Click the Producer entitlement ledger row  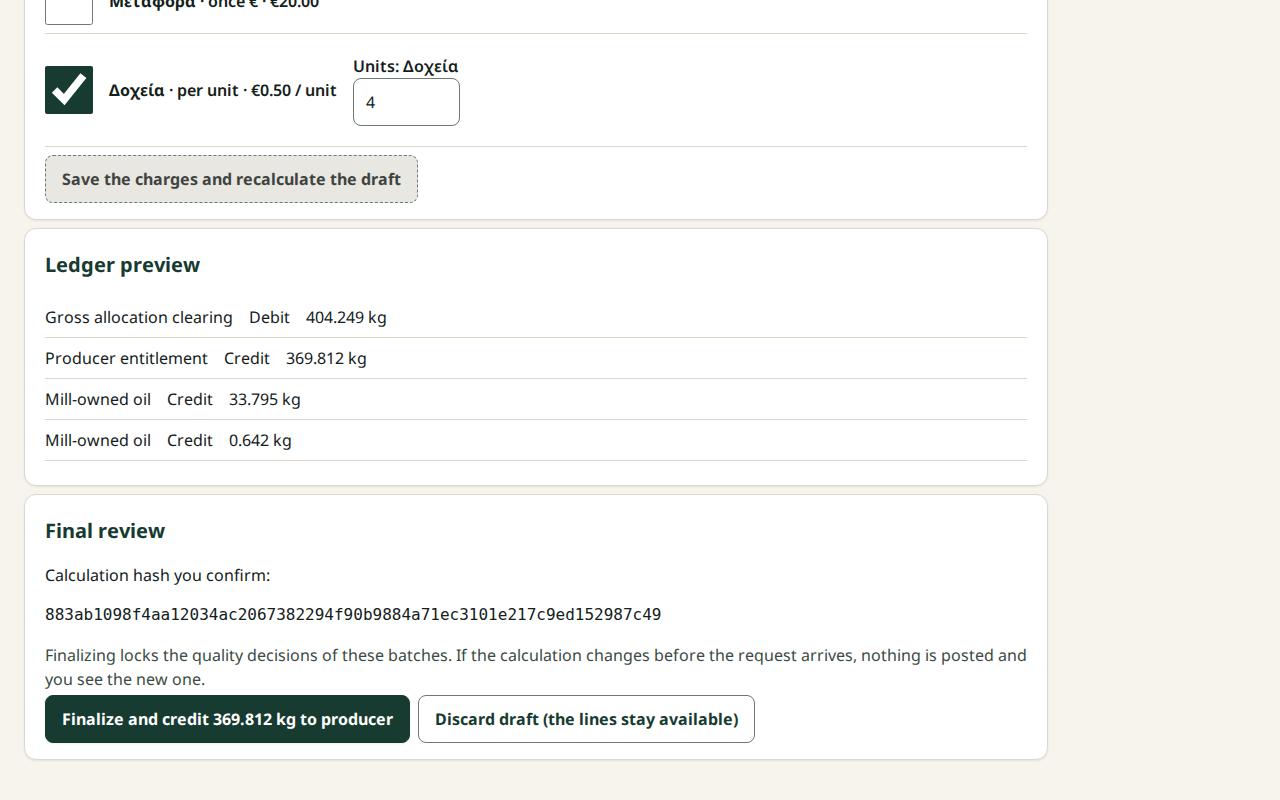[536, 358]
